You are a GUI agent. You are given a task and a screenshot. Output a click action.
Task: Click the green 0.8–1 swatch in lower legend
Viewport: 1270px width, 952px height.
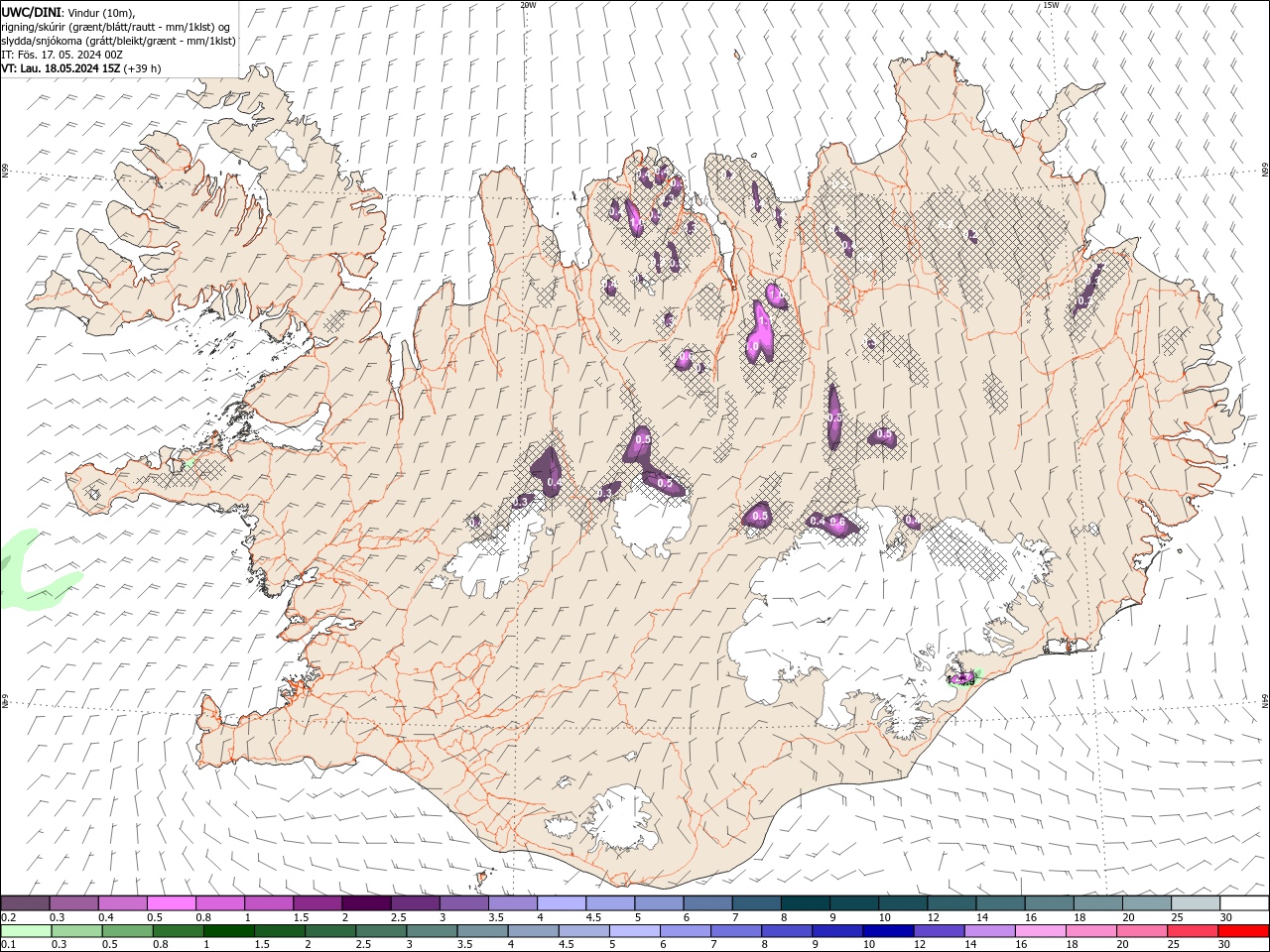[x=178, y=931]
